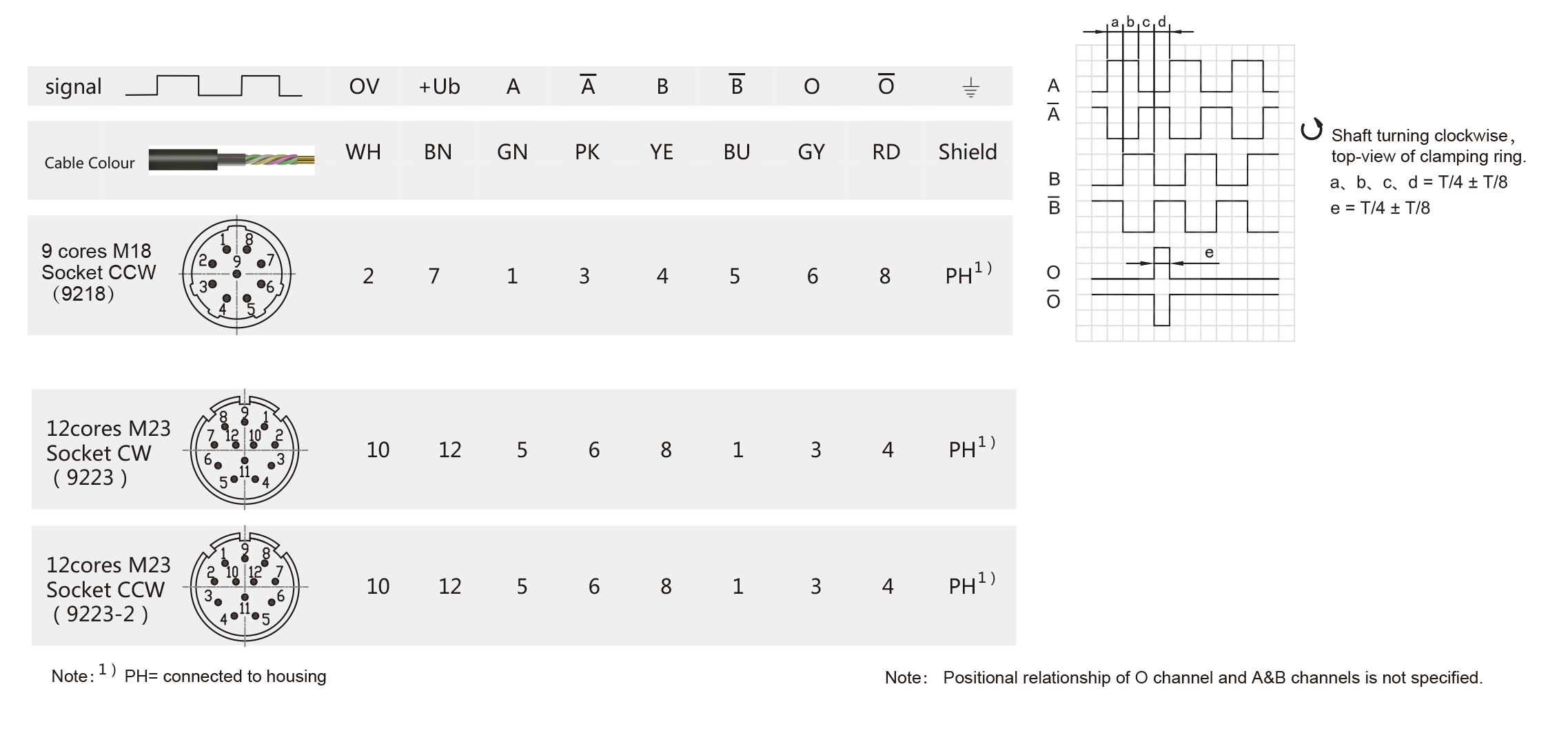
Task: Click the Shield cable colour cell
Action: (968, 152)
